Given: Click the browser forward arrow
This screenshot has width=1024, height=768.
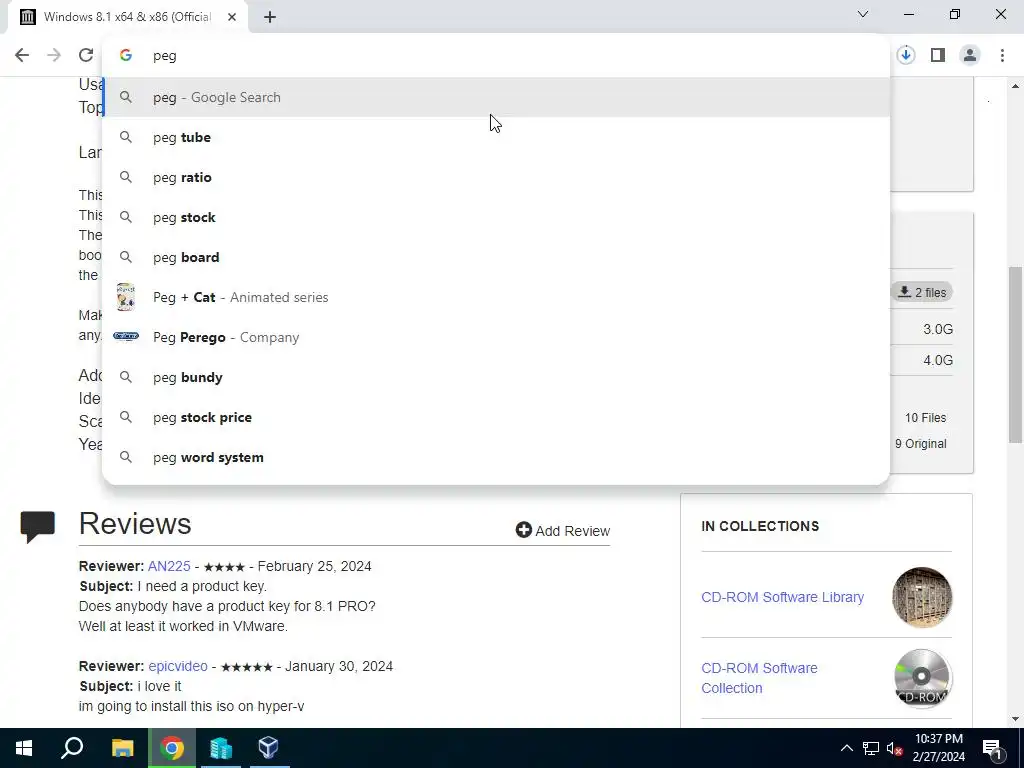Looking at the screenshot, I should pyautogui.click(x=54, y=56).
